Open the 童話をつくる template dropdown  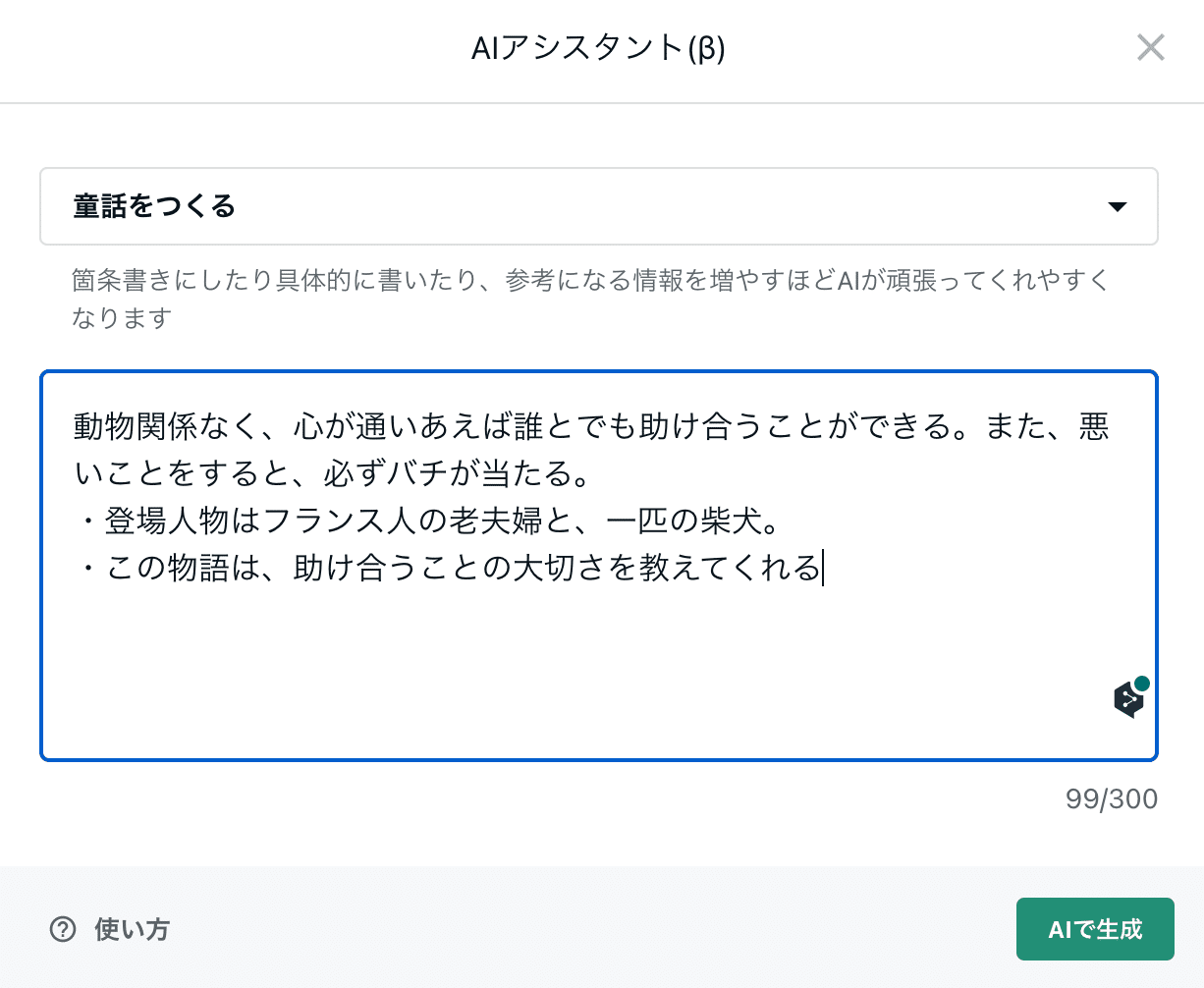[598, 206]
